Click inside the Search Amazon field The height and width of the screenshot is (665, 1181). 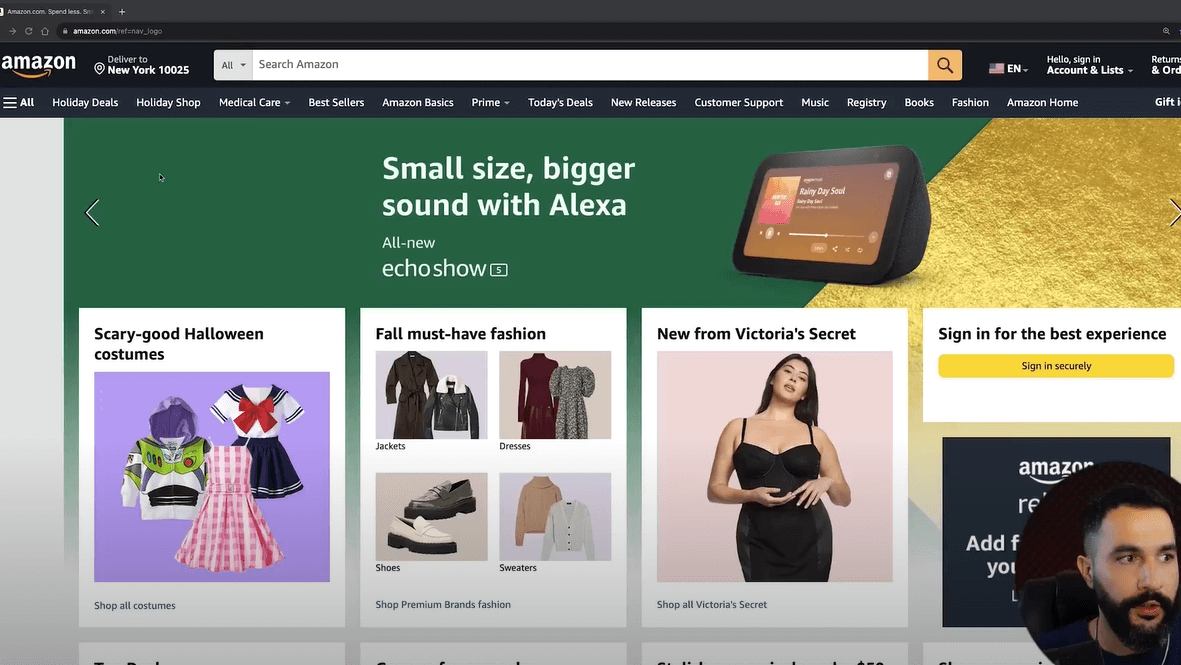point(590,65)
